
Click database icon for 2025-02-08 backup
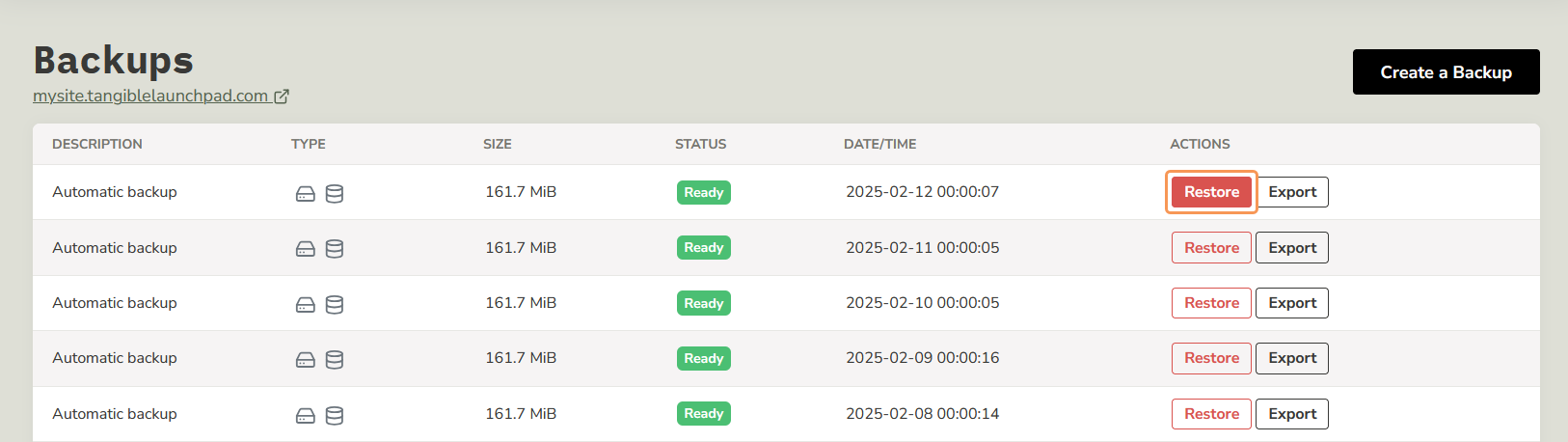[x=335, y=416]
